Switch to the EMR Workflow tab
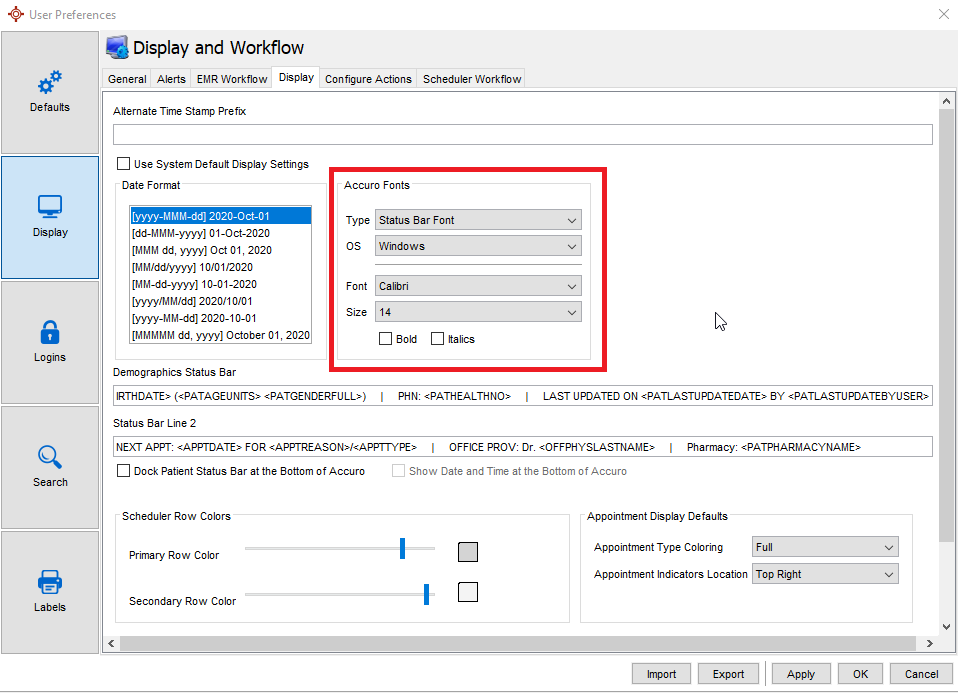The width and height of the screenshot is (958, 693). pyautogui.click(x=232, y=79)
